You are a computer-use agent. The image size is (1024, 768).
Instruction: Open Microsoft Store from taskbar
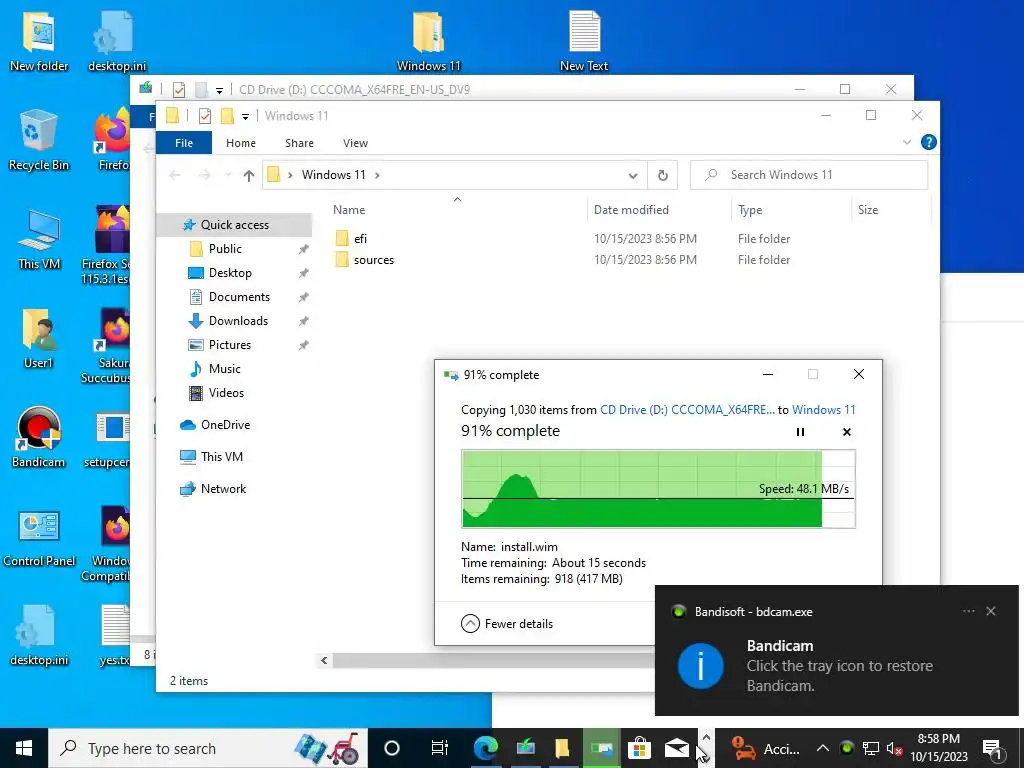639,748
